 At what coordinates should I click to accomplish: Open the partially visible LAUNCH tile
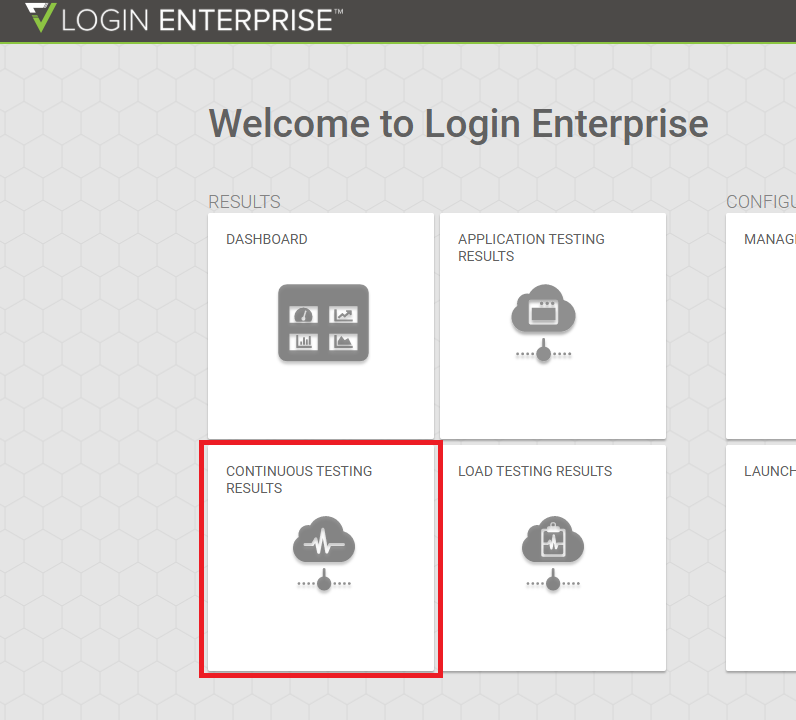761,558
